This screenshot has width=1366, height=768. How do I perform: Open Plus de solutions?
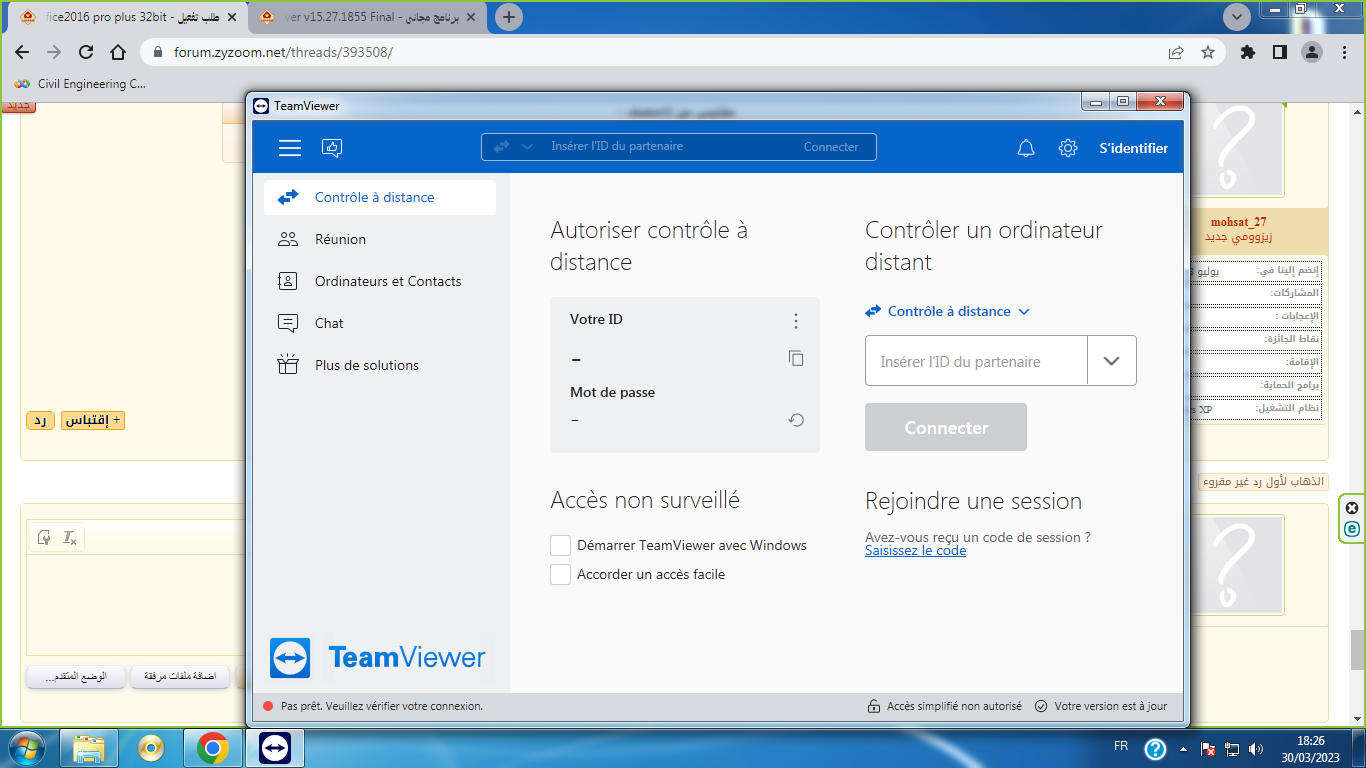pos(380,365)
